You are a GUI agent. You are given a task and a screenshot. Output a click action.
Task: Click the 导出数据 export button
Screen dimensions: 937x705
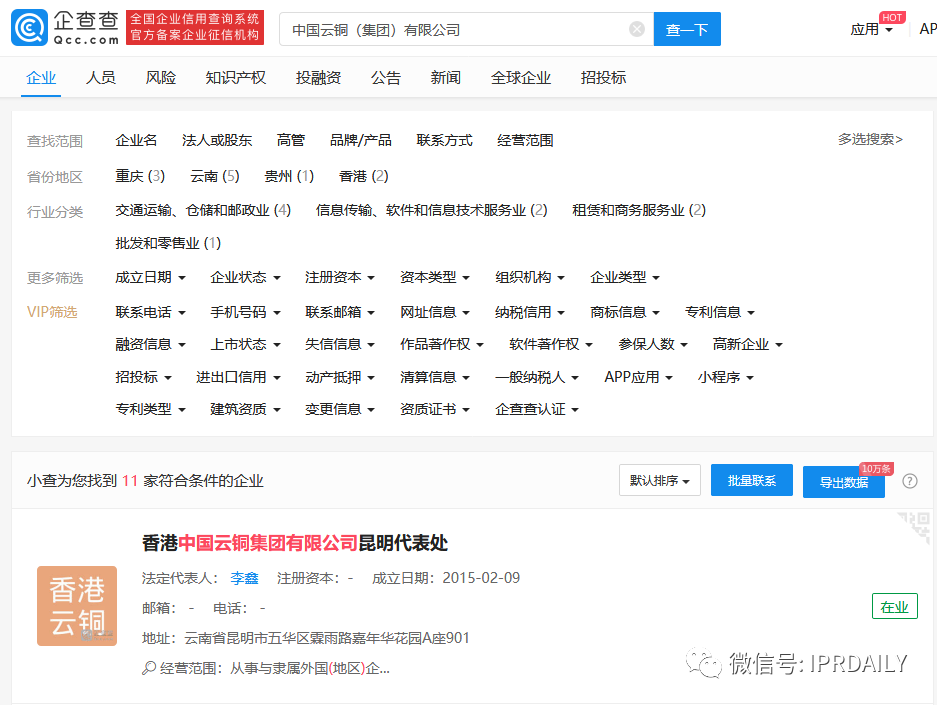pos(844,482)
